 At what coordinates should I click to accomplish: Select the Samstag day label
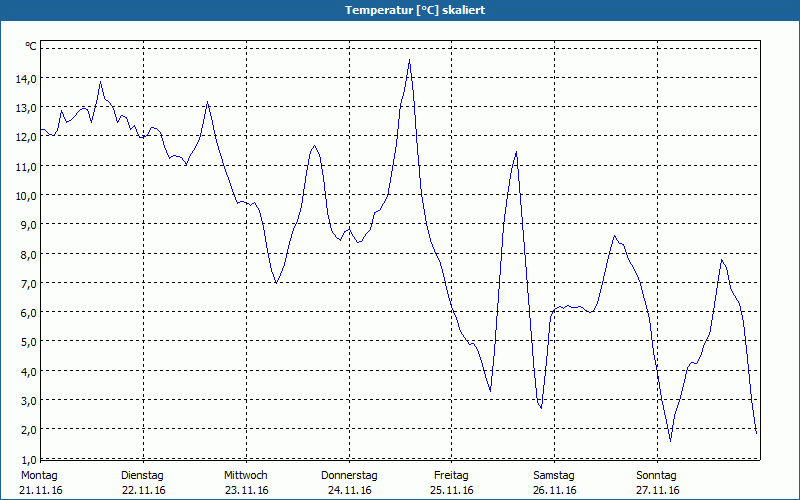[x=554, y=476]
